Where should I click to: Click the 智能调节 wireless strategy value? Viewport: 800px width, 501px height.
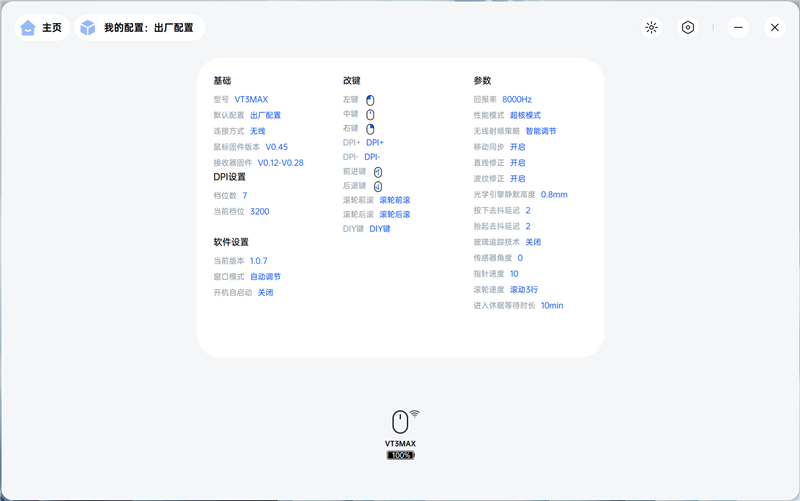pyautogui.click(x=541, y=131)
